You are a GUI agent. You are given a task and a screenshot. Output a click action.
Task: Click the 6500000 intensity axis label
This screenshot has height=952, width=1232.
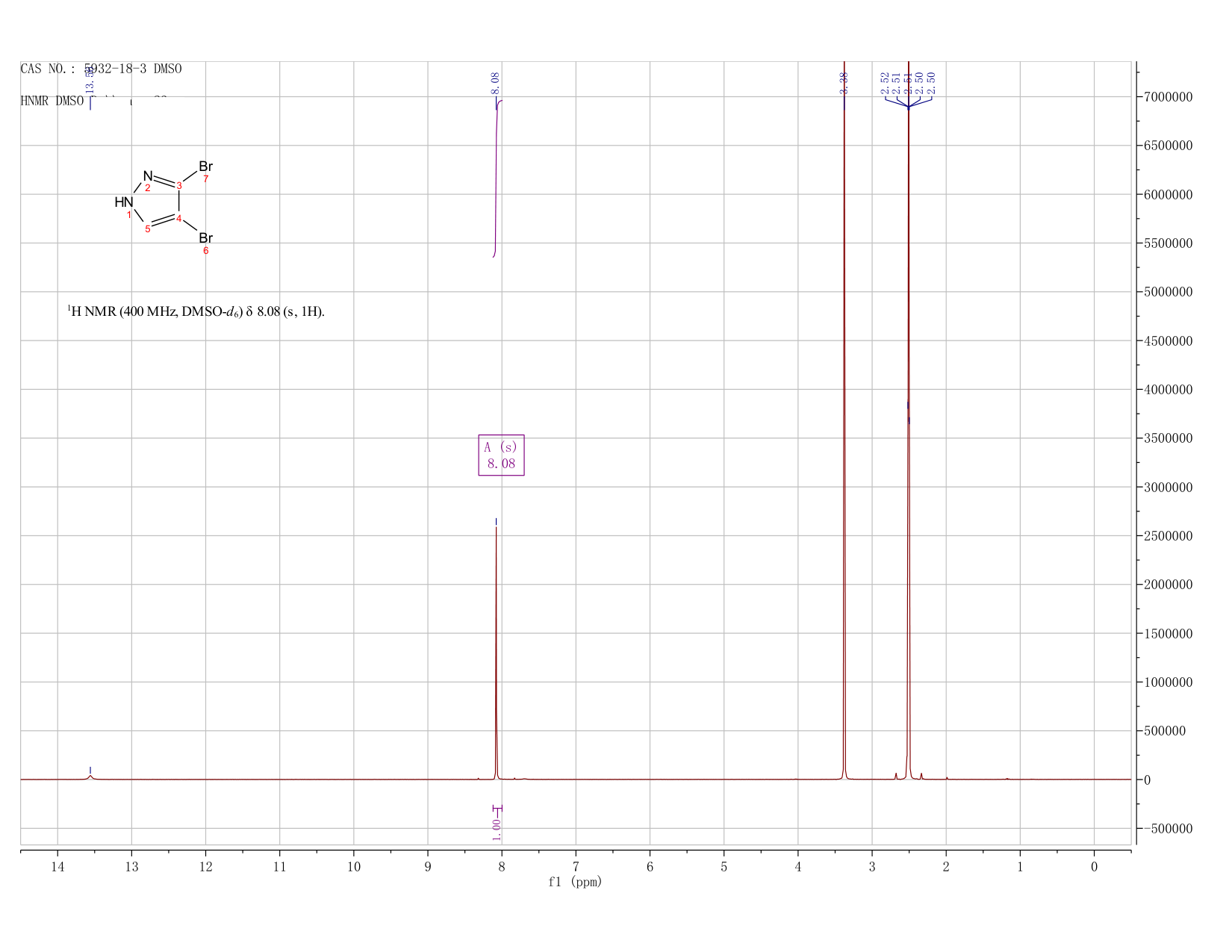[x=1168, y=146]
